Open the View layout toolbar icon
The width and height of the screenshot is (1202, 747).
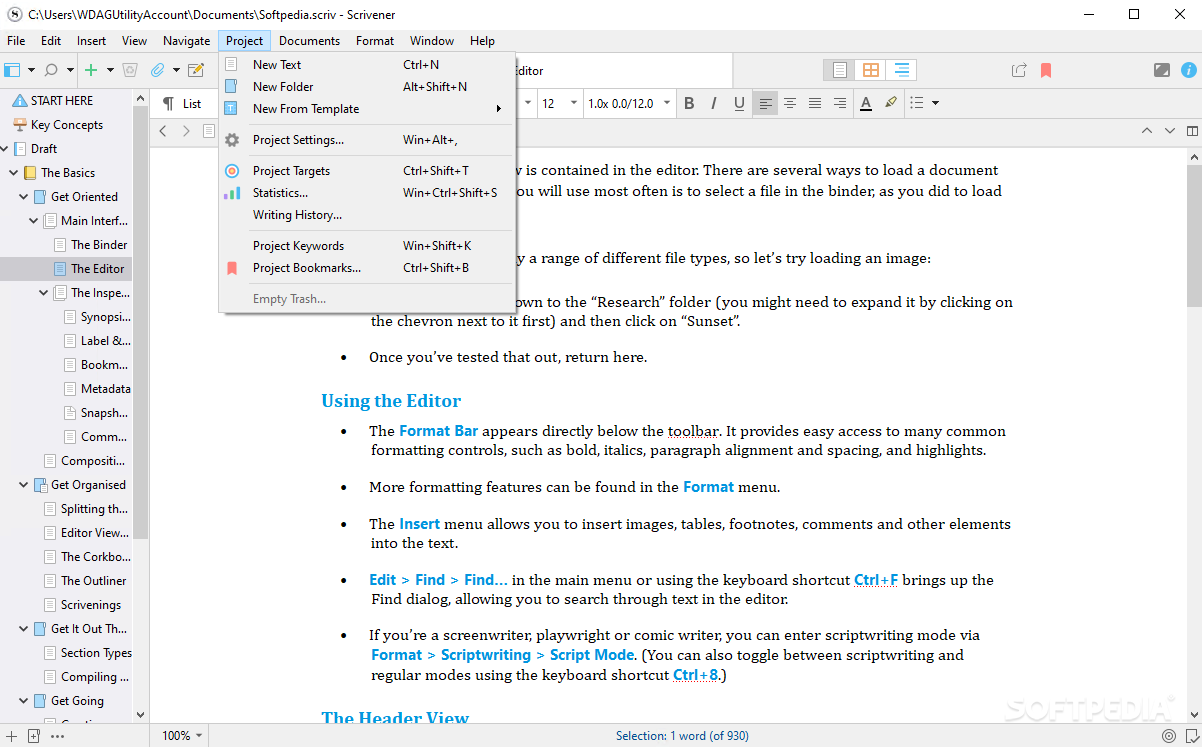tap(12, 70)
